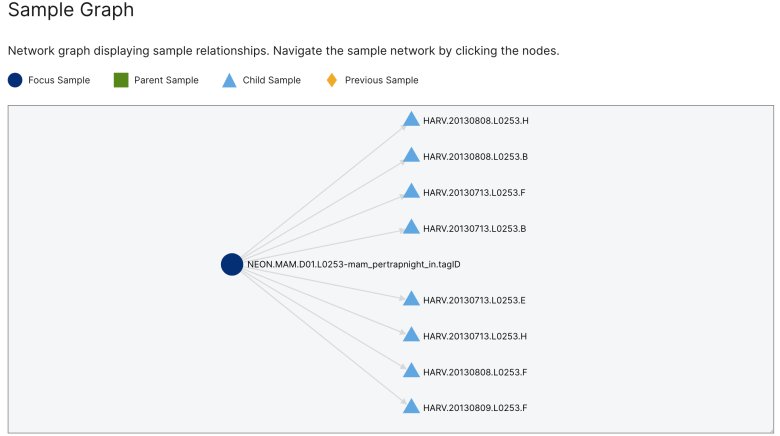Navigate to HARV.20130713.L0253.E triangle node
Viewport: 780px width, 436px height.
click(411, 299)
